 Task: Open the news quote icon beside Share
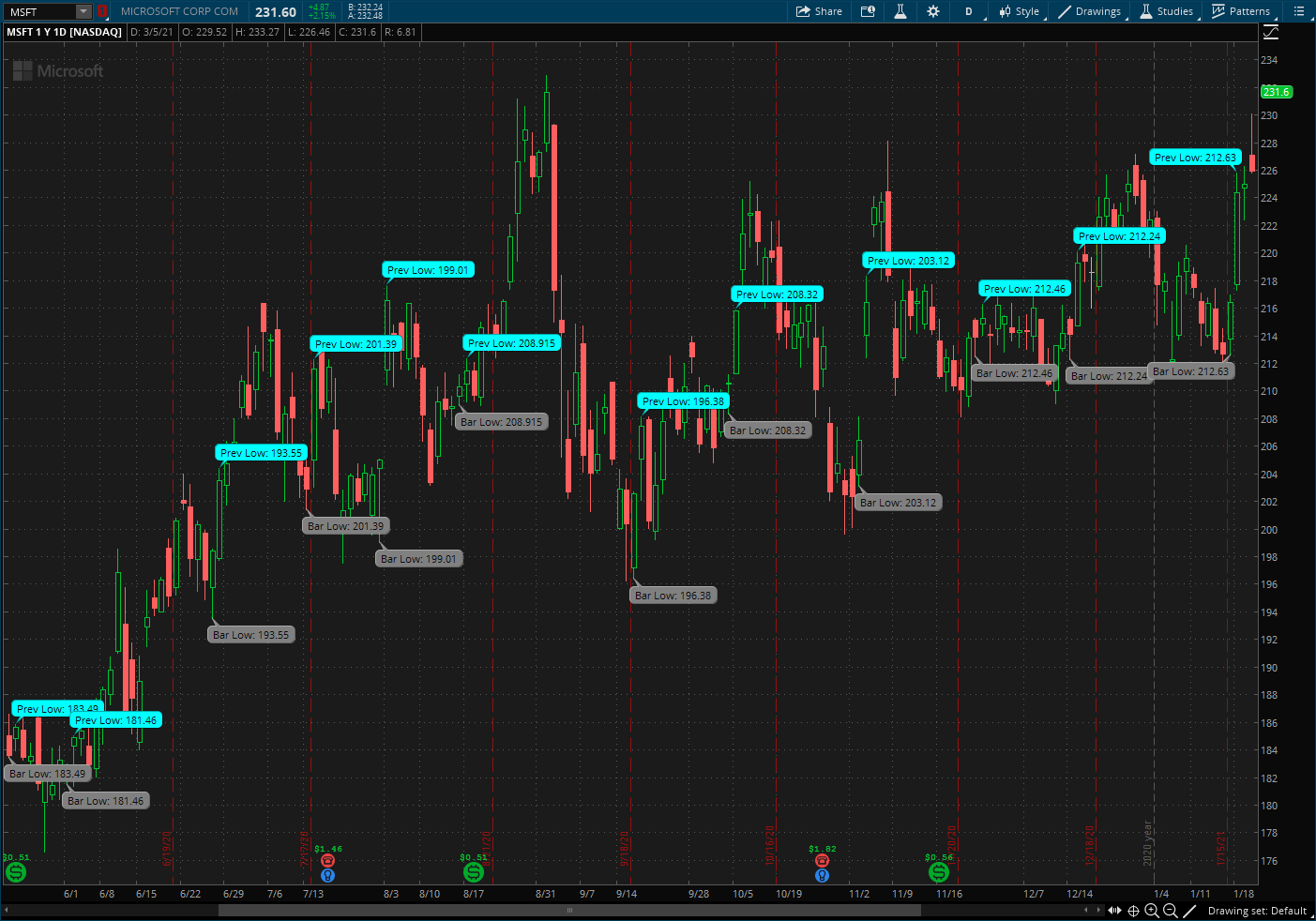(x=868, y=11)
